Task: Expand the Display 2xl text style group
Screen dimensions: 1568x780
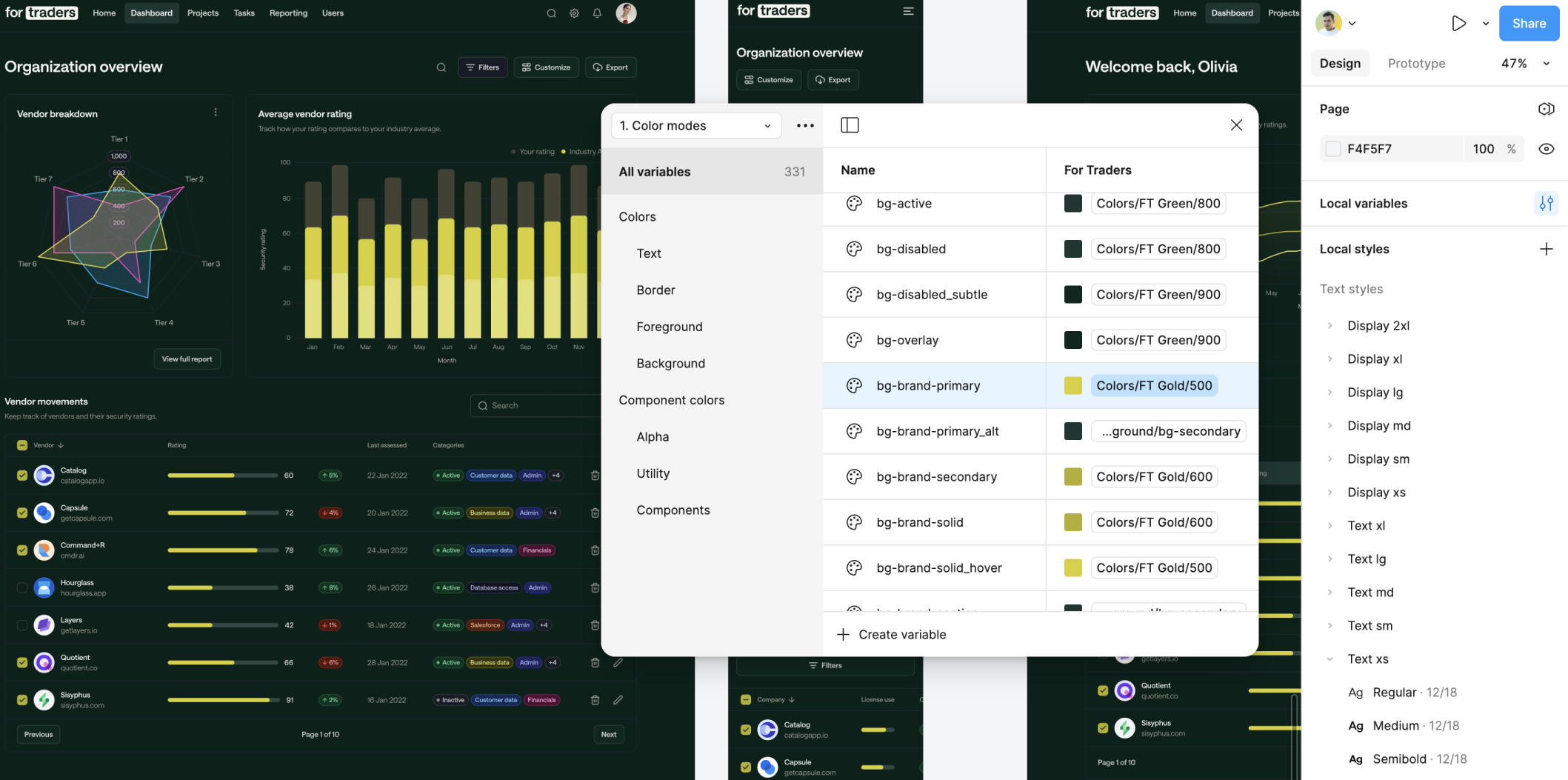Action: point(1330,326)
